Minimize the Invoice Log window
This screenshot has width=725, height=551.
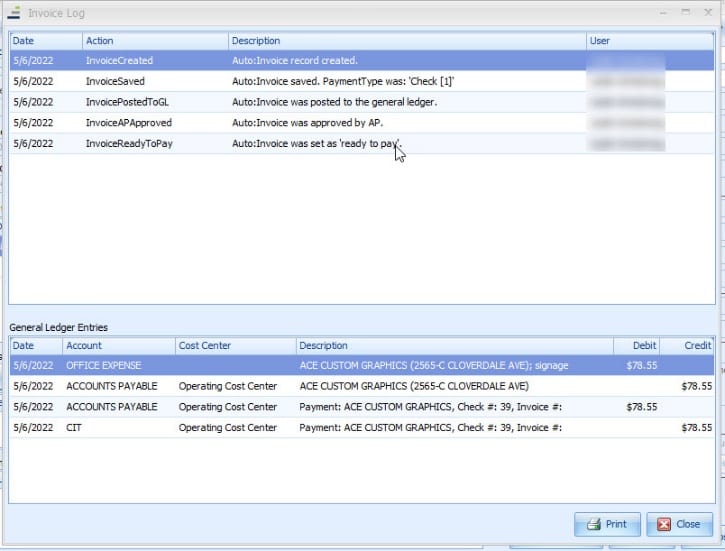(x=664, y=12)
